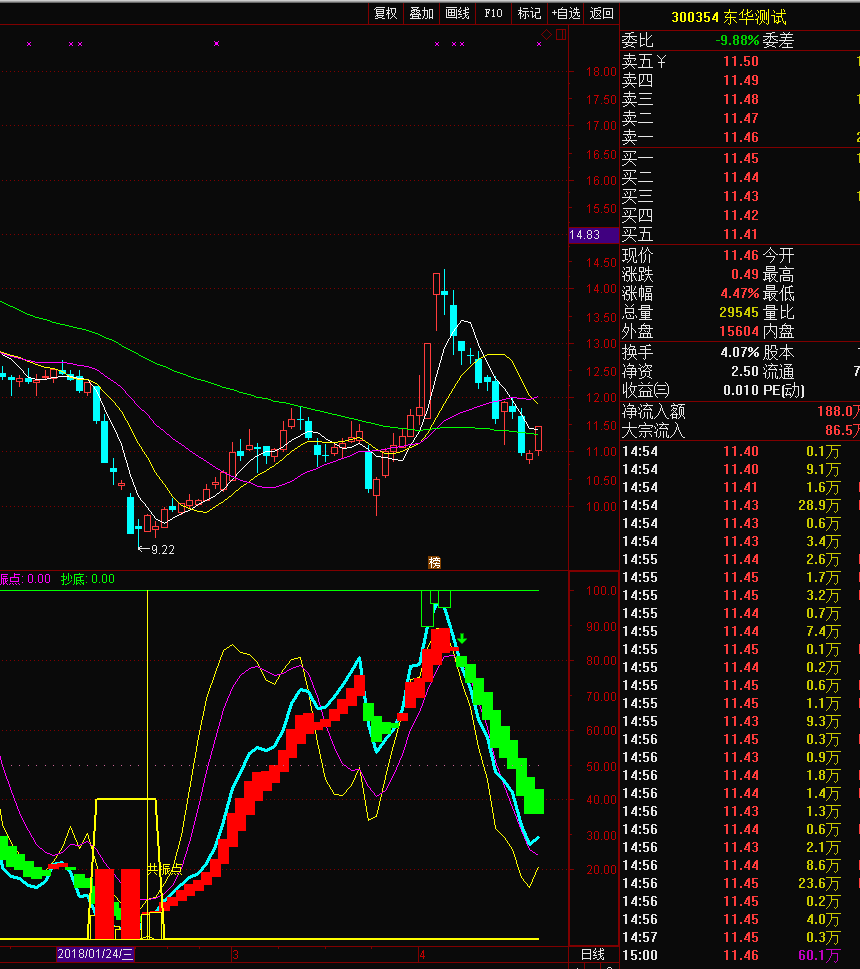The width and height of the screenshot is (860, 969).
Task: Click the 2018/01/24/三 date label
Action: (x=95, y=954)
